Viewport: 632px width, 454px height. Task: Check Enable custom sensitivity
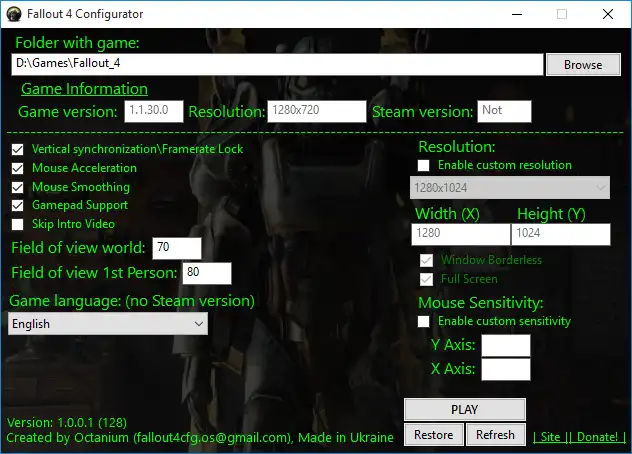(424, 321)
